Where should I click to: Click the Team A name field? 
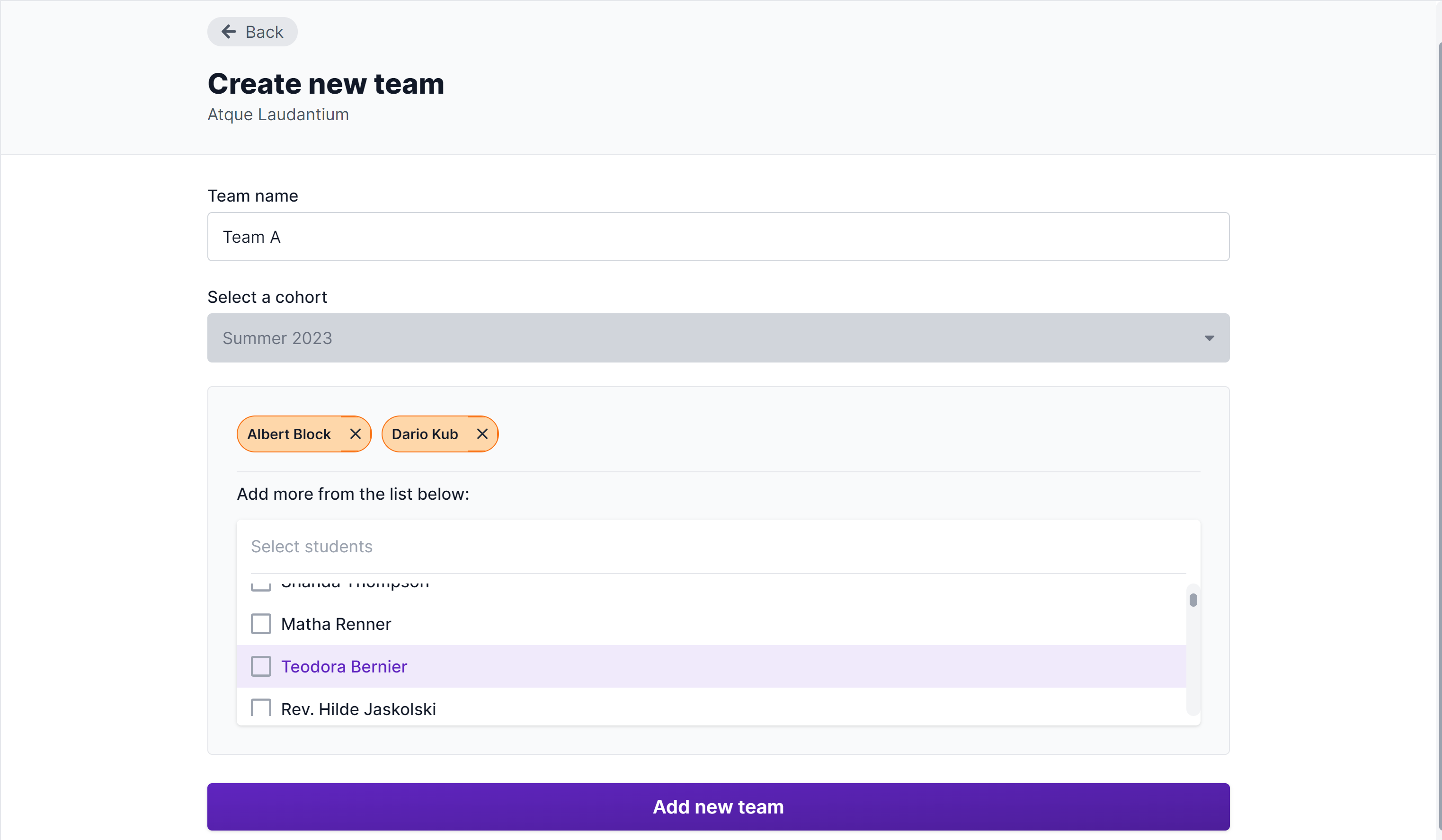coord(718,236)
